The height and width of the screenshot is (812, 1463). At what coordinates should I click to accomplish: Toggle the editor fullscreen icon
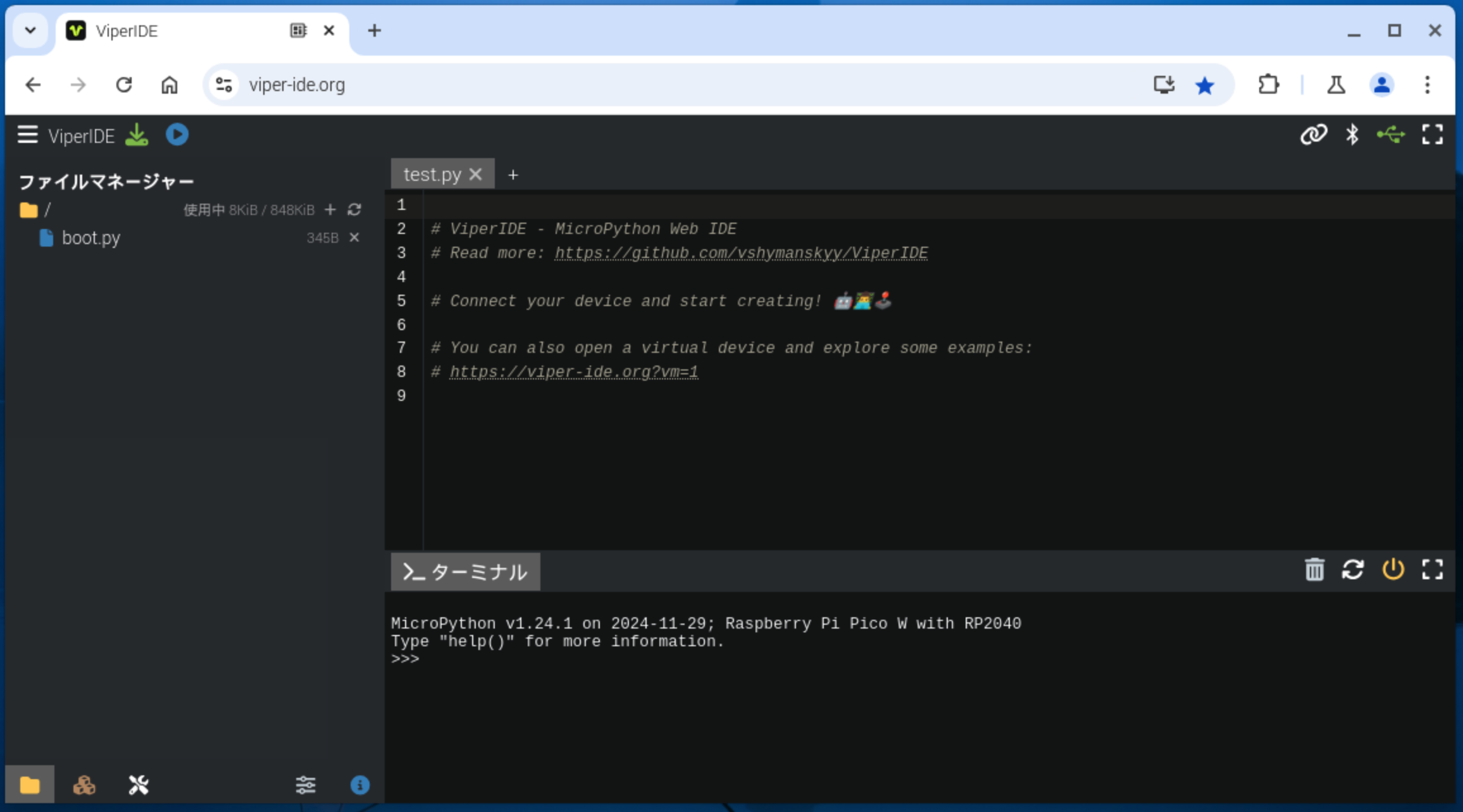[1433, 135]
